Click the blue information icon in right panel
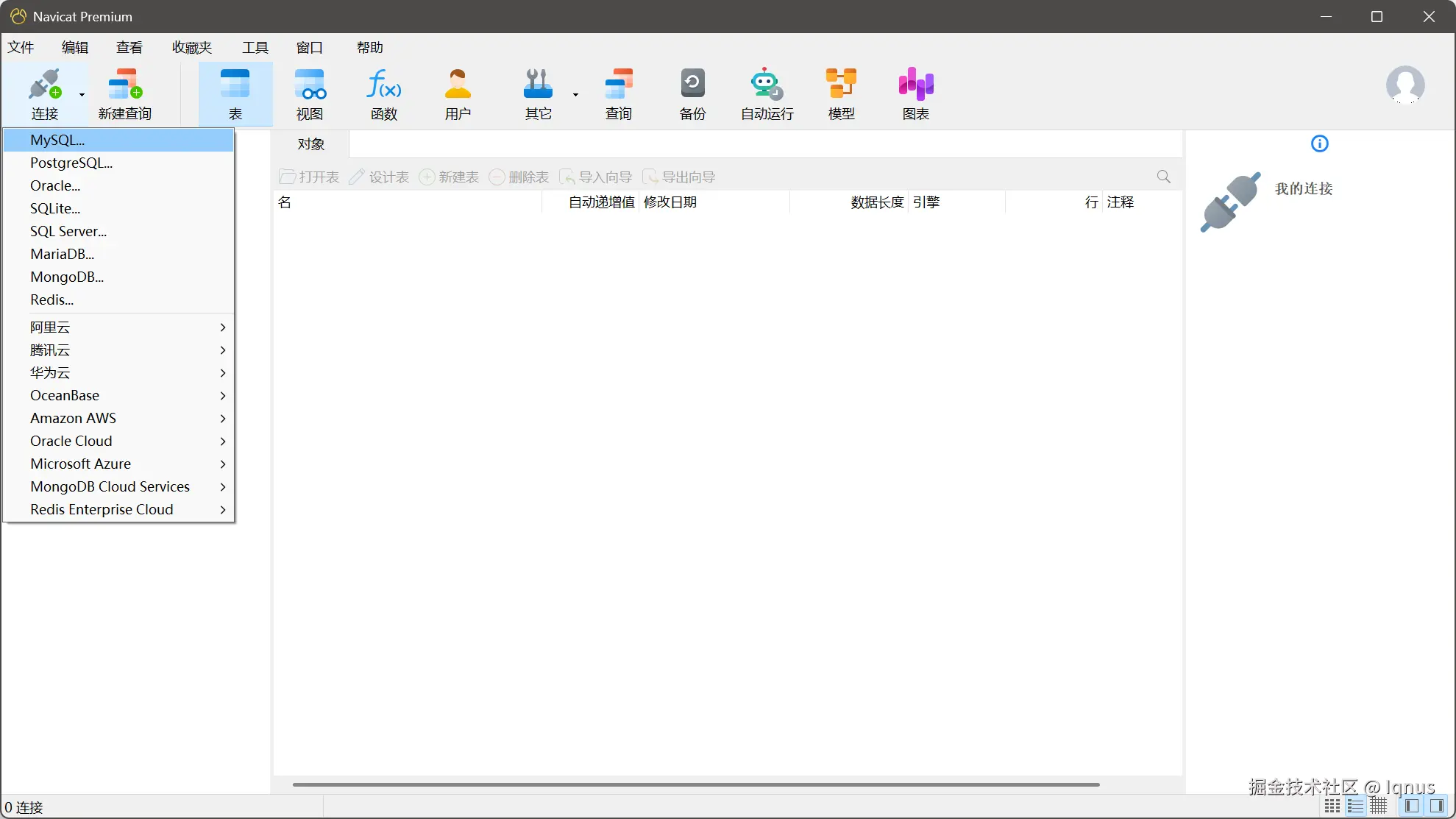This screenshot has width=1456, height=819. pos(1320,143)
